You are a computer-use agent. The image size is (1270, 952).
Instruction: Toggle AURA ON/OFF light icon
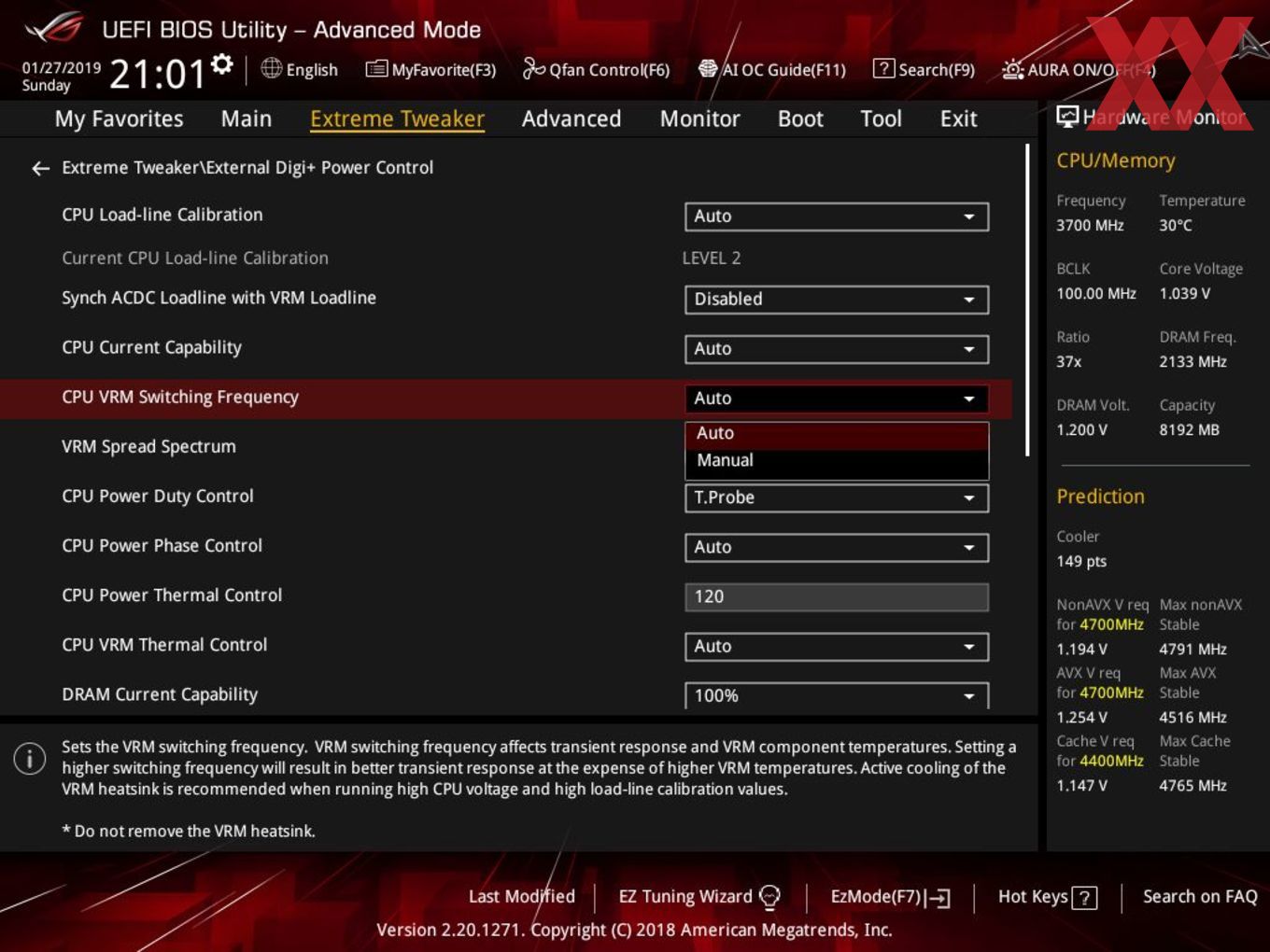[1012, 69]
